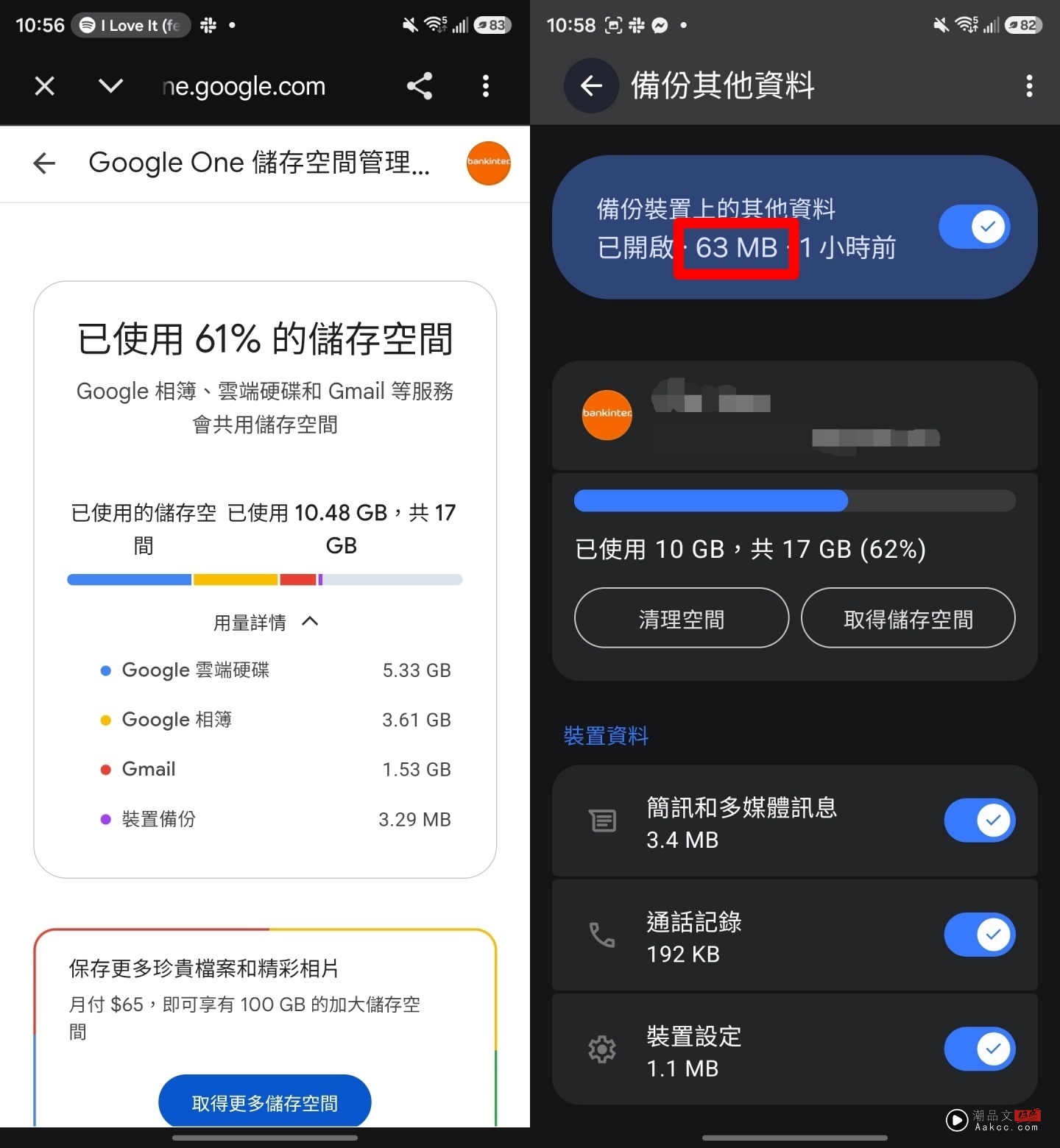The height and width of the screenshot is (1148, 1060).
Task: Open Bankinter account avatar on Google One page
Action: click(x=488, y=163)
